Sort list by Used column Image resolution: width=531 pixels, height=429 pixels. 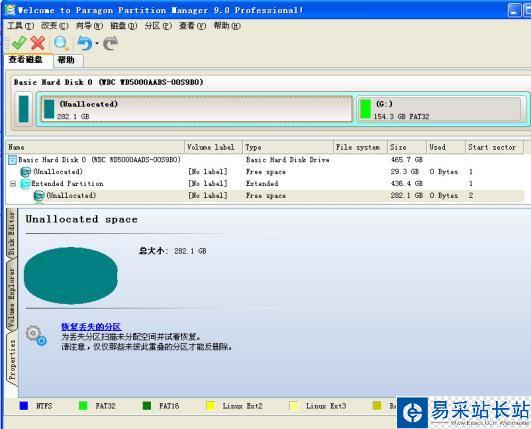446,147
